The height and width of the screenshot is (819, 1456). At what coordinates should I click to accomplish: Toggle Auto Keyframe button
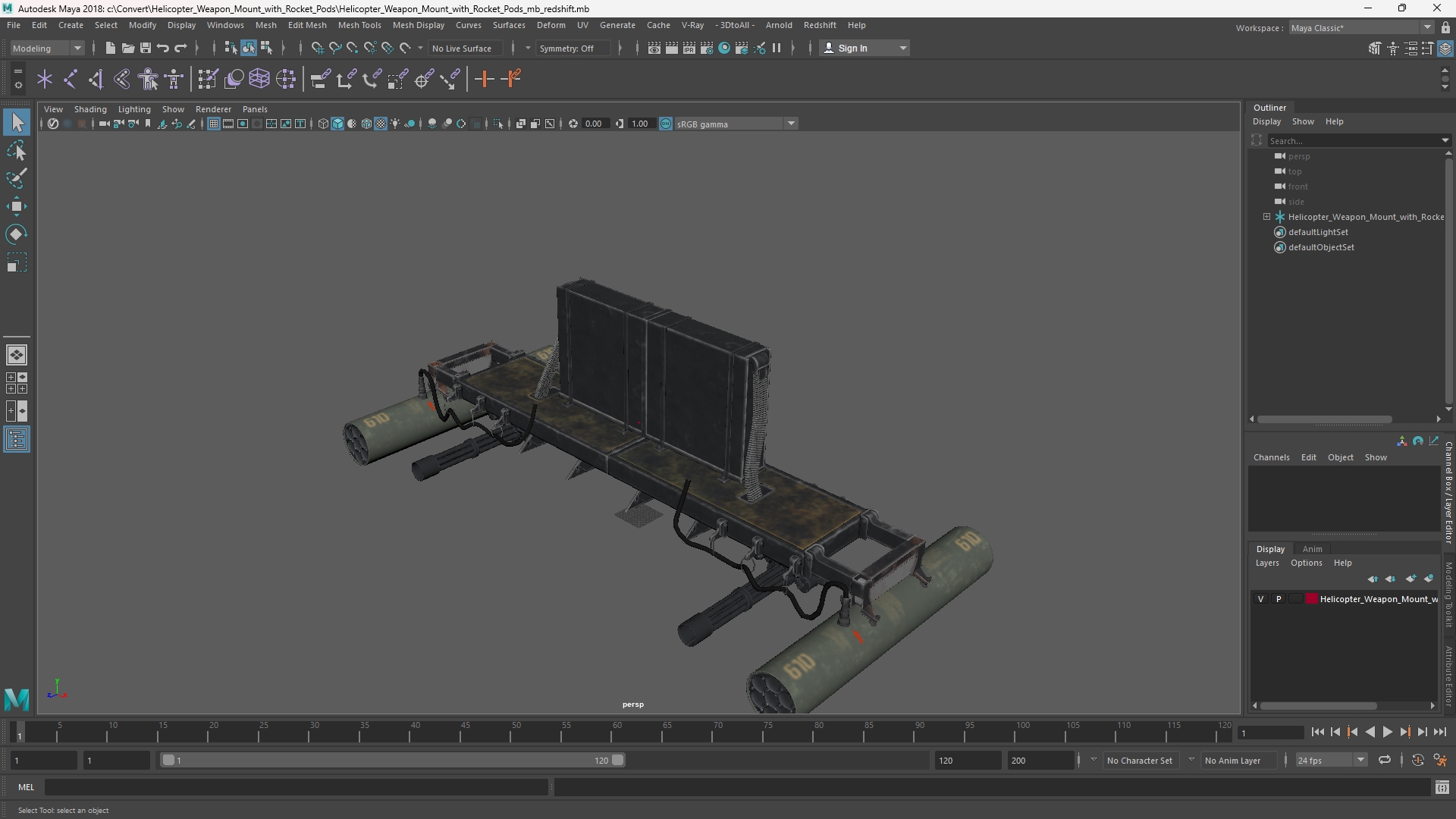(1418, 760)
